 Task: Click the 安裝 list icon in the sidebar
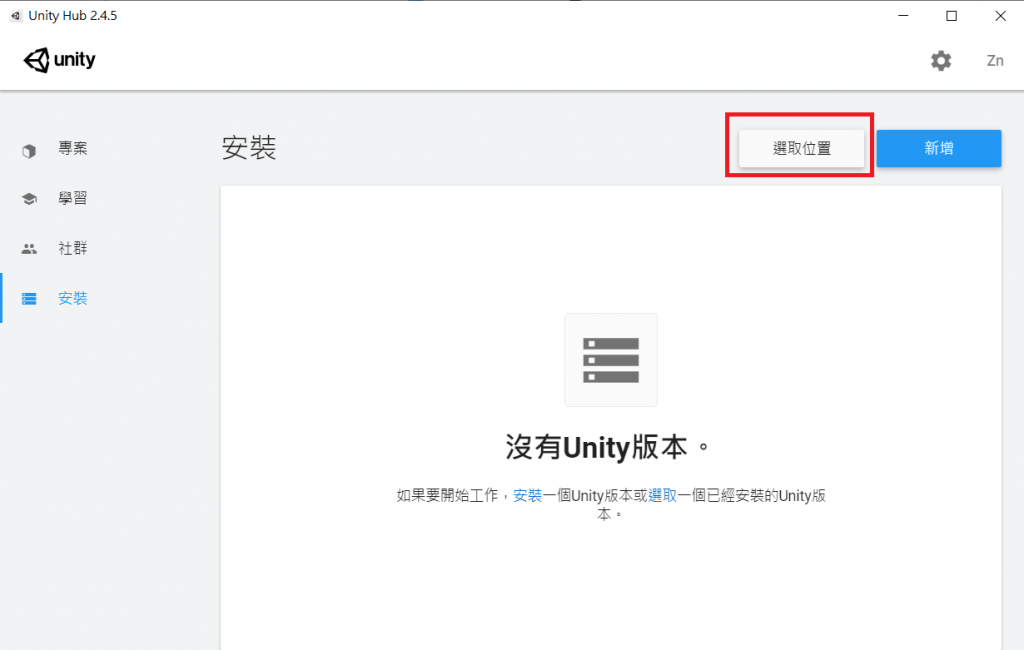tap(29, 299)
